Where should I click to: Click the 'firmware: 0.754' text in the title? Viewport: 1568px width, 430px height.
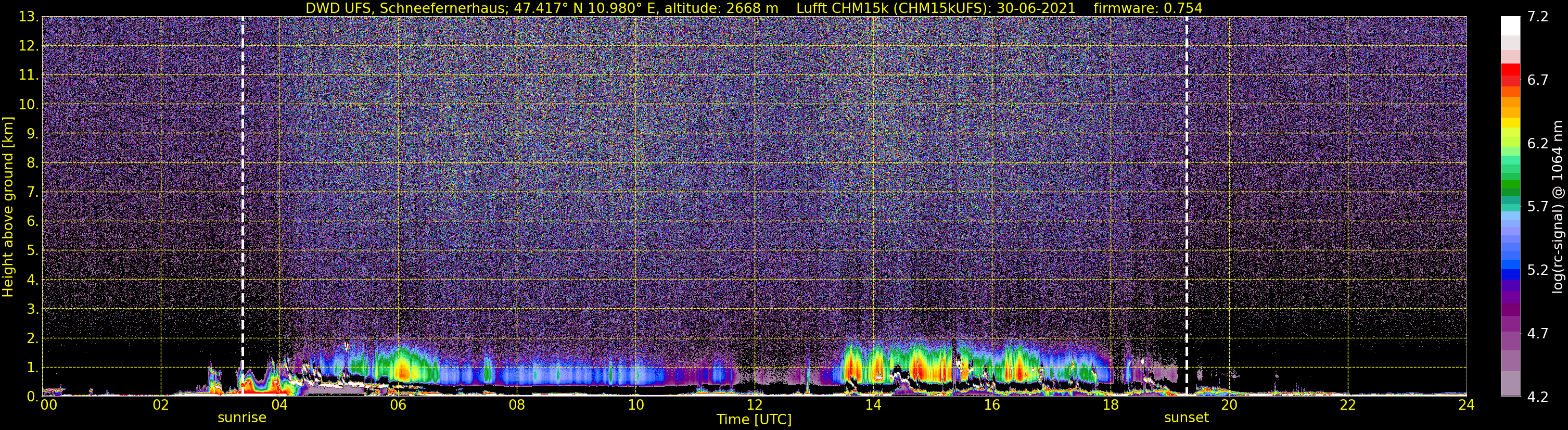pos(1148,8)
